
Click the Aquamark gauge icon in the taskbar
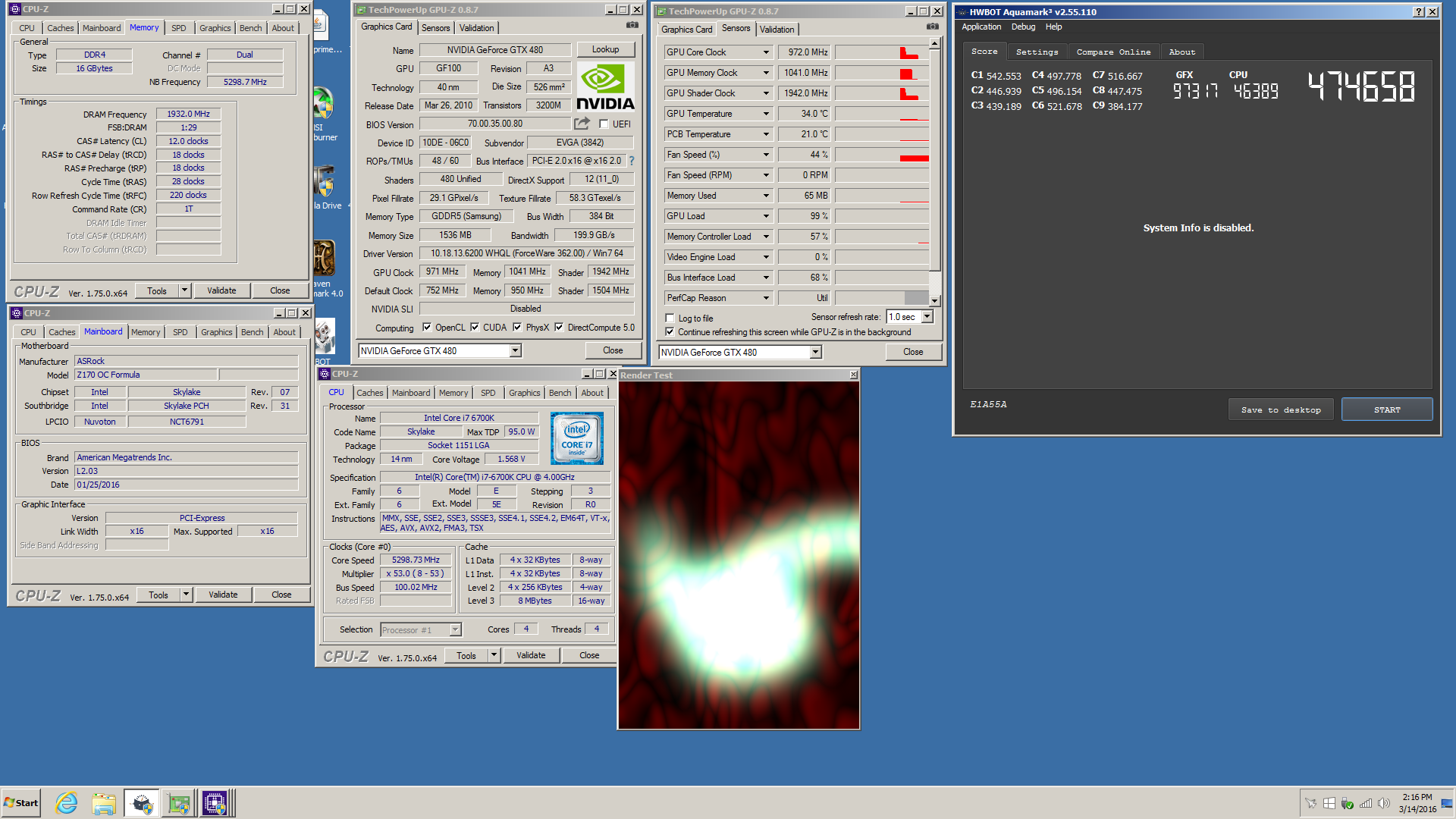[142, 803]
